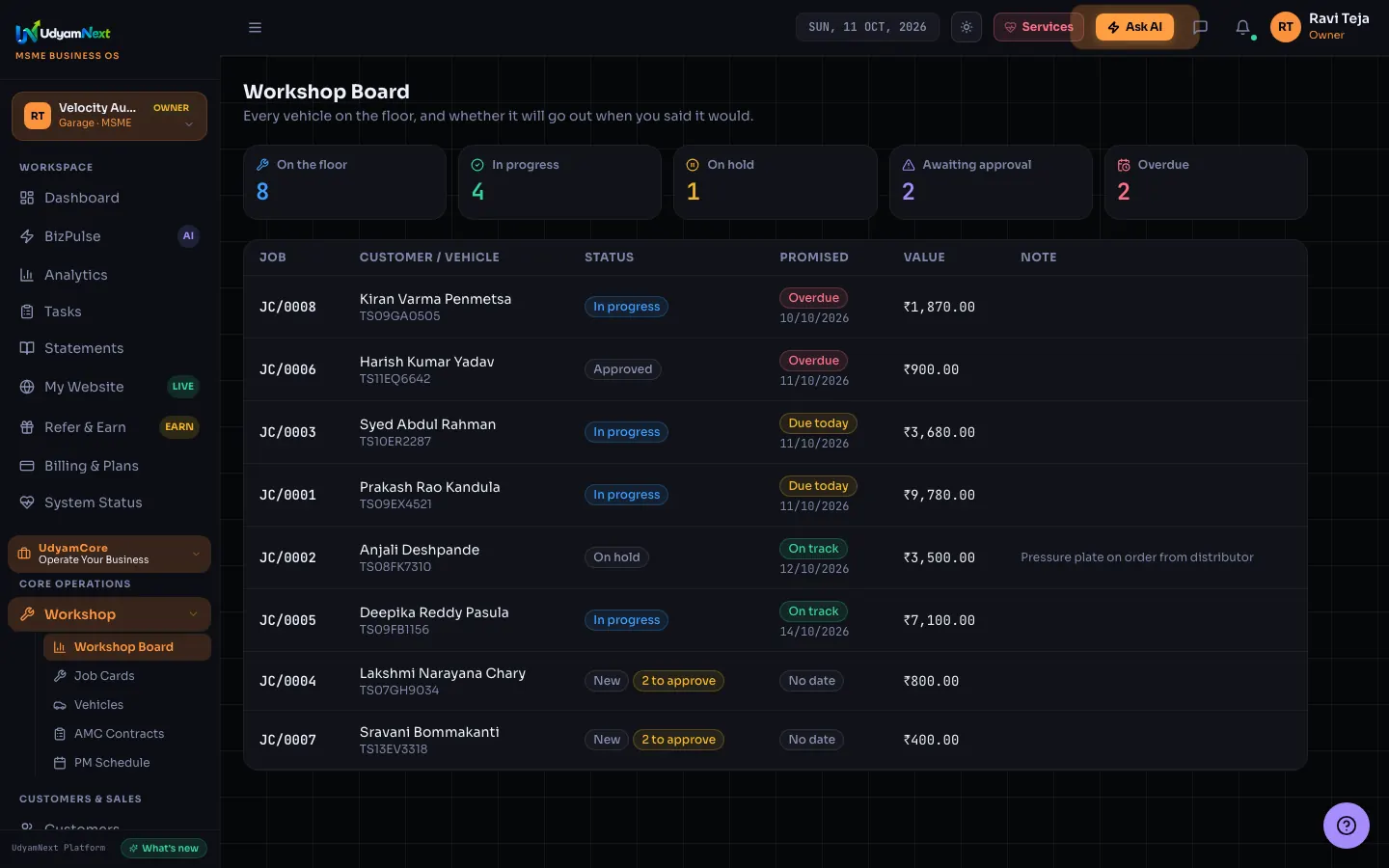This screenshot has height=868, width=1389.
Task: Toggle the light/dark theme sun icon
Action: (x=967, y=27)
